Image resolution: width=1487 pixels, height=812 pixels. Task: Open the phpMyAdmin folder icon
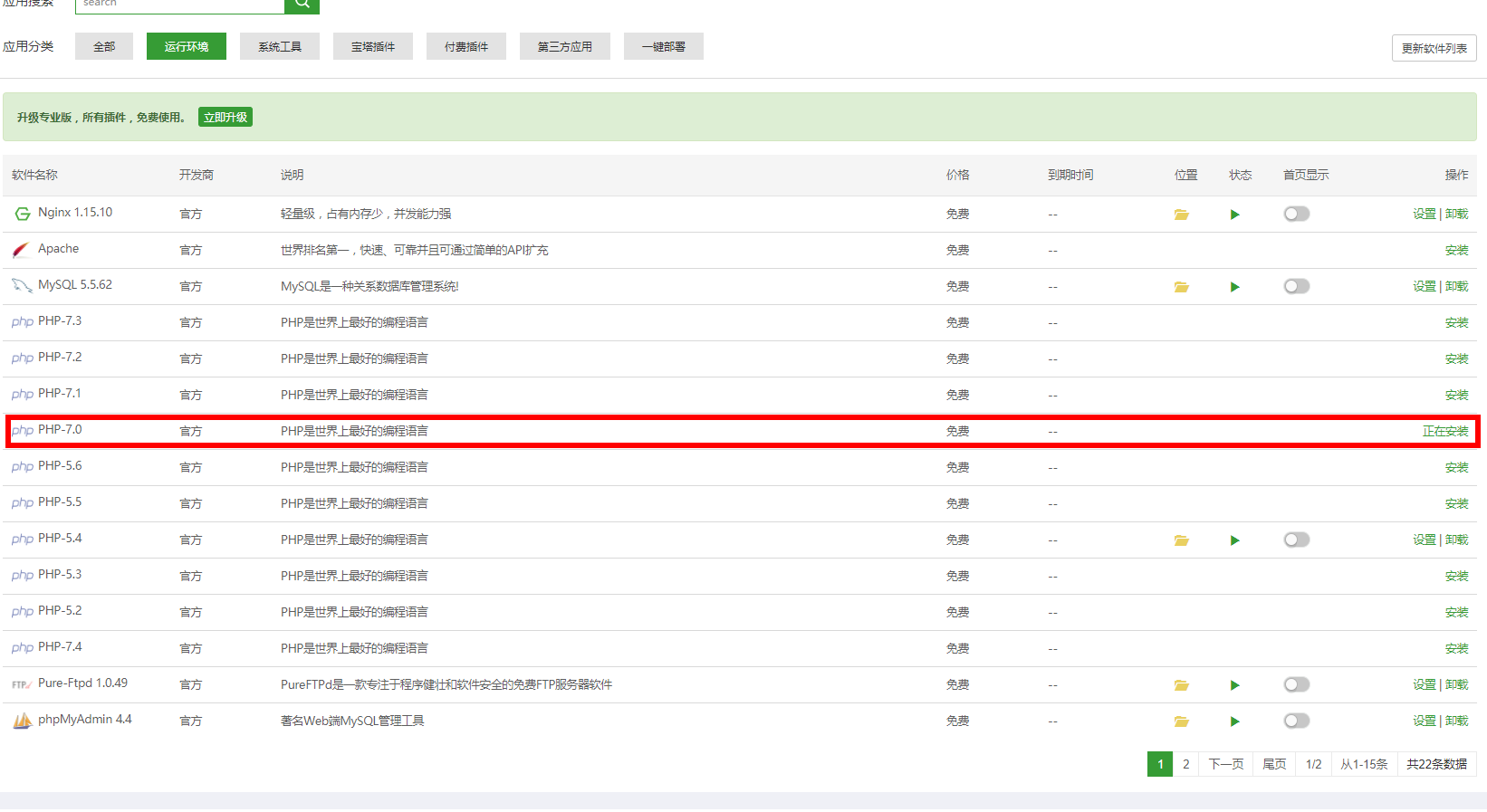(x=1181, y=721)
